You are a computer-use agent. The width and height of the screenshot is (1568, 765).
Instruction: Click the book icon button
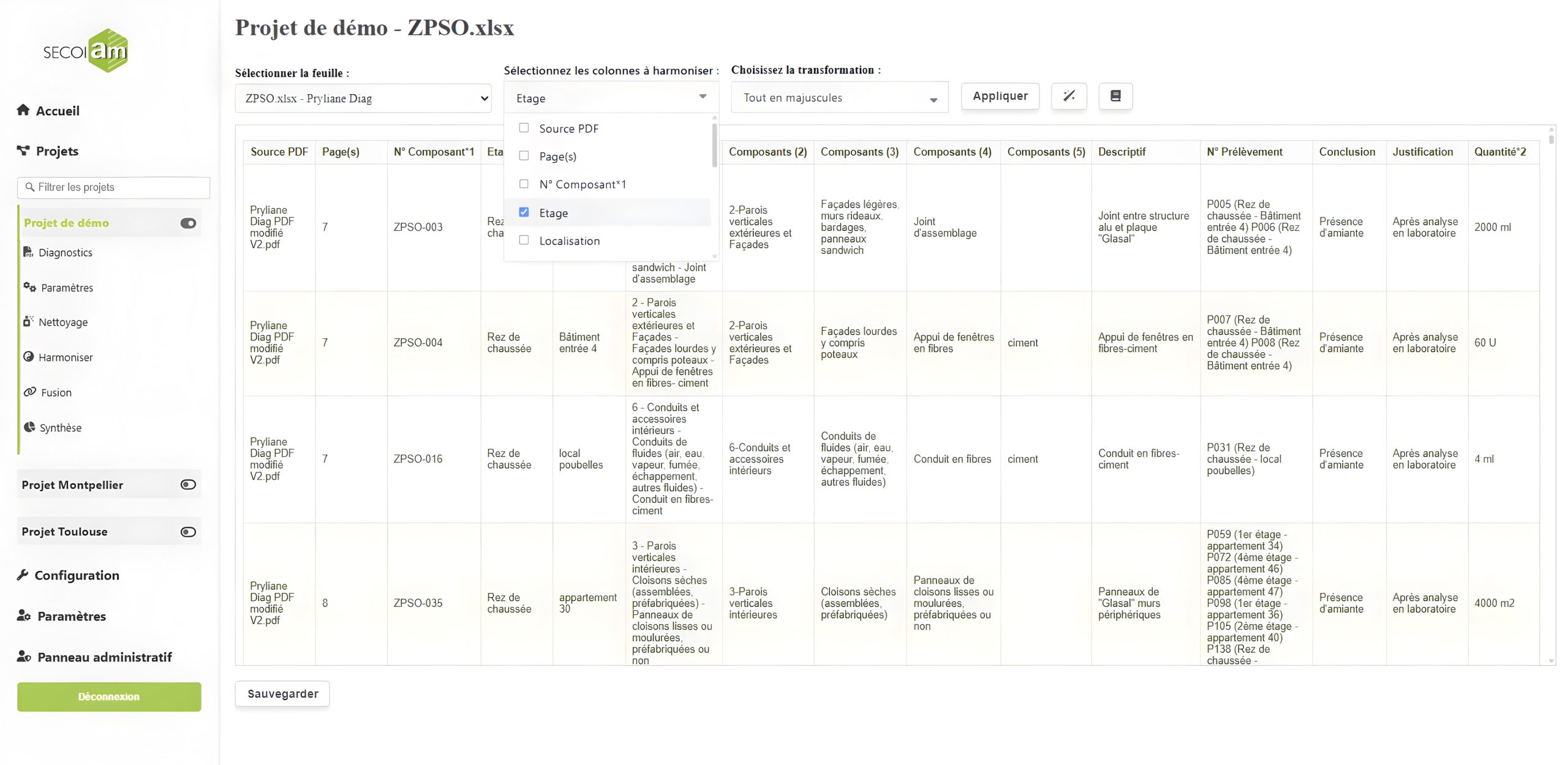(x=1115, y=96)
